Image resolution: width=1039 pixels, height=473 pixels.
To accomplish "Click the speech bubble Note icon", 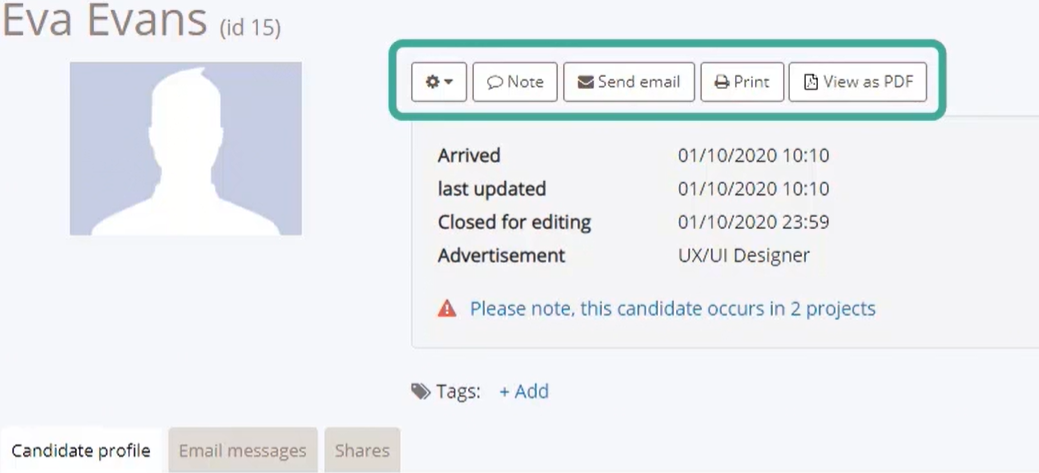I will (x=494, y=82).
